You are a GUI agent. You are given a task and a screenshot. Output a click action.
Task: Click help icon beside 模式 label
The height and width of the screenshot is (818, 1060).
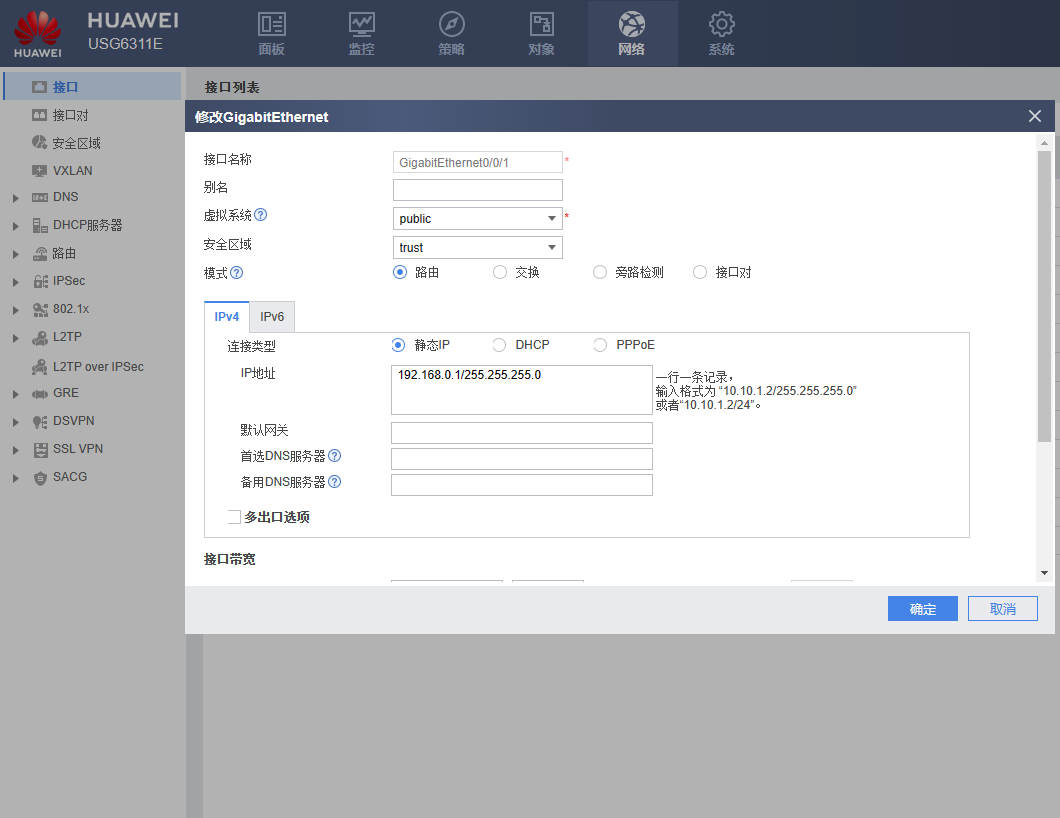click(237, 272)
